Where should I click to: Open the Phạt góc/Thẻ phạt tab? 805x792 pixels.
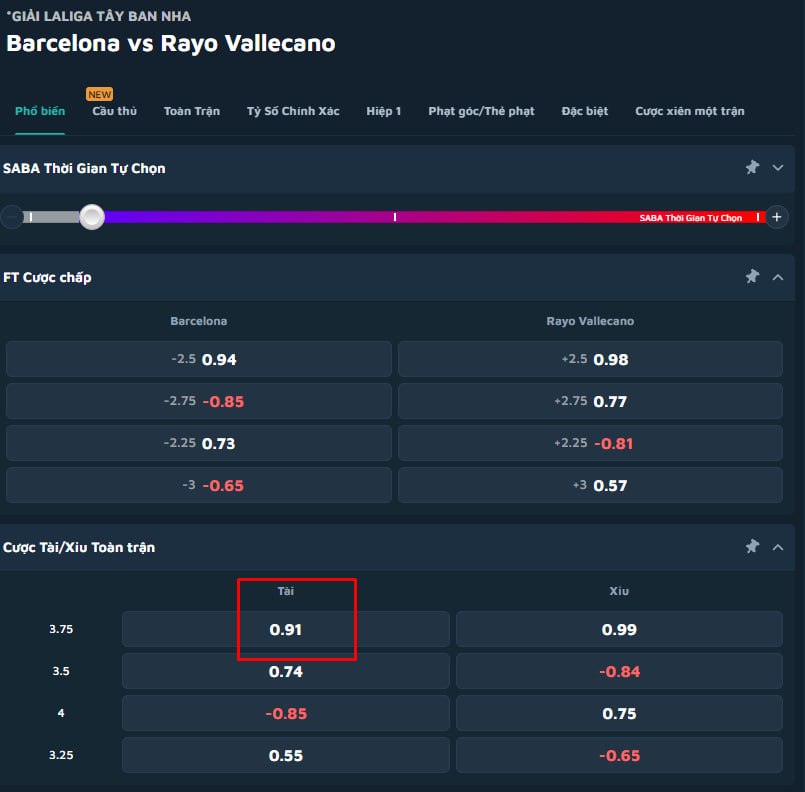pos(481,111)
